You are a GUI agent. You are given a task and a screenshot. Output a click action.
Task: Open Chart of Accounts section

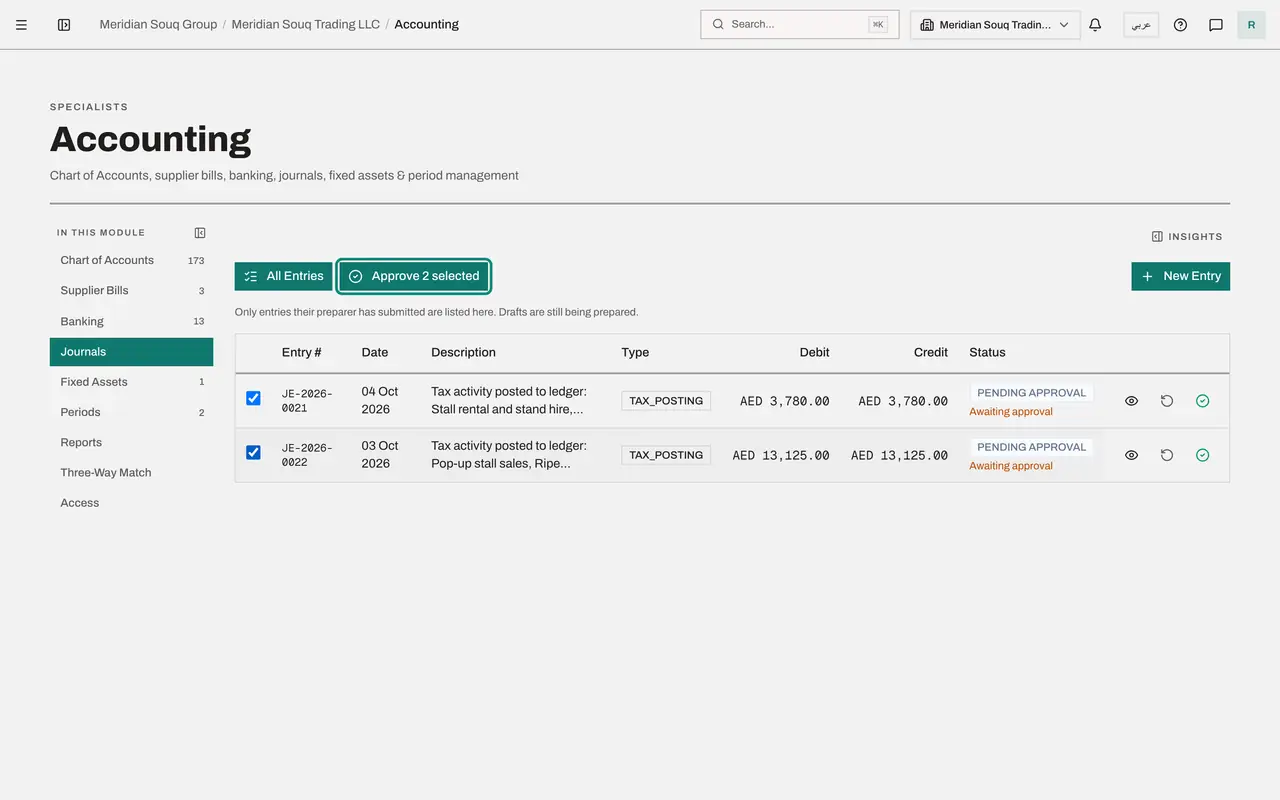point(131,260)
